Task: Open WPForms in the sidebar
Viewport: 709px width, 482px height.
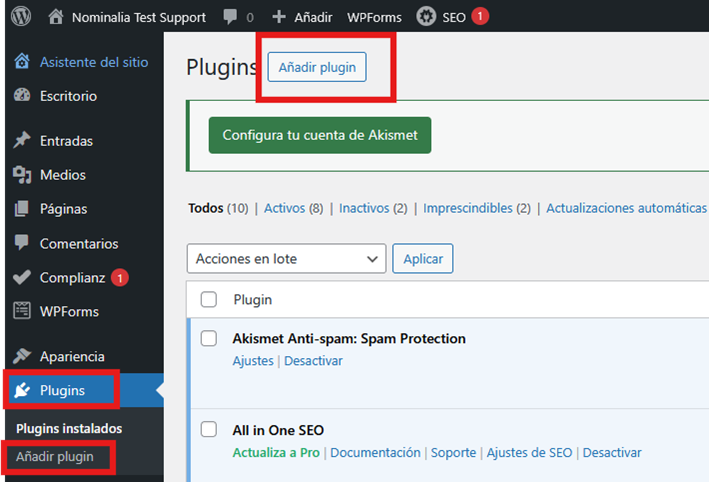Action: (x=69, y=312)
